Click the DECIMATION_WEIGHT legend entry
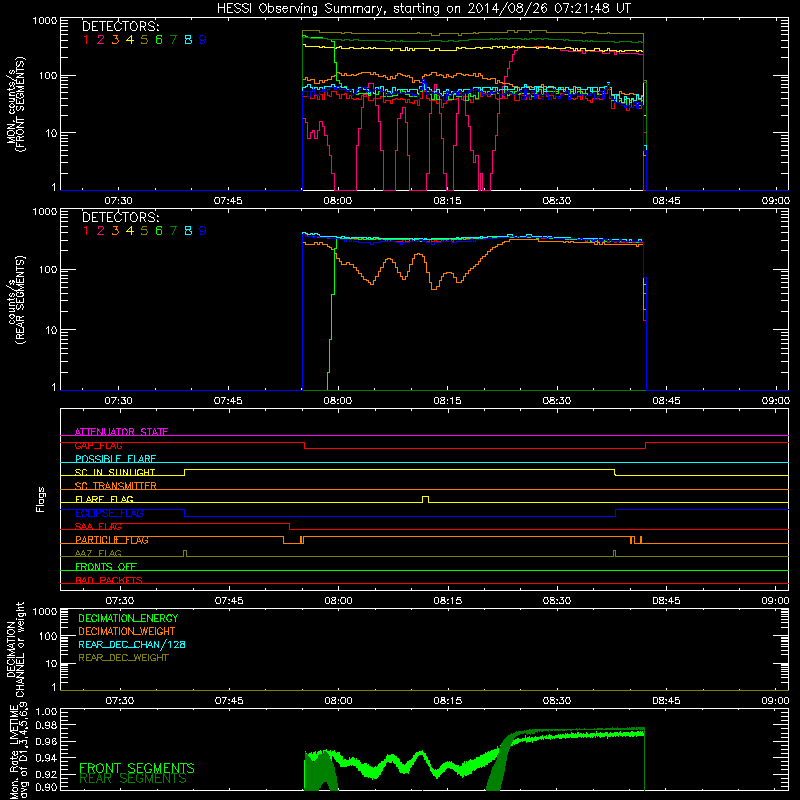 pos(127,631)
